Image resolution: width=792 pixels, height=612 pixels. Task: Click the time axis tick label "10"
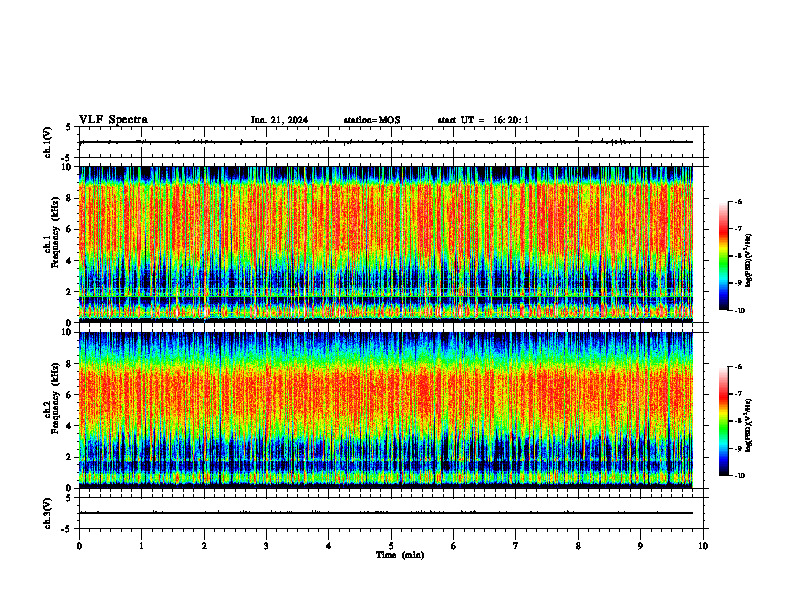pos(703,546)
